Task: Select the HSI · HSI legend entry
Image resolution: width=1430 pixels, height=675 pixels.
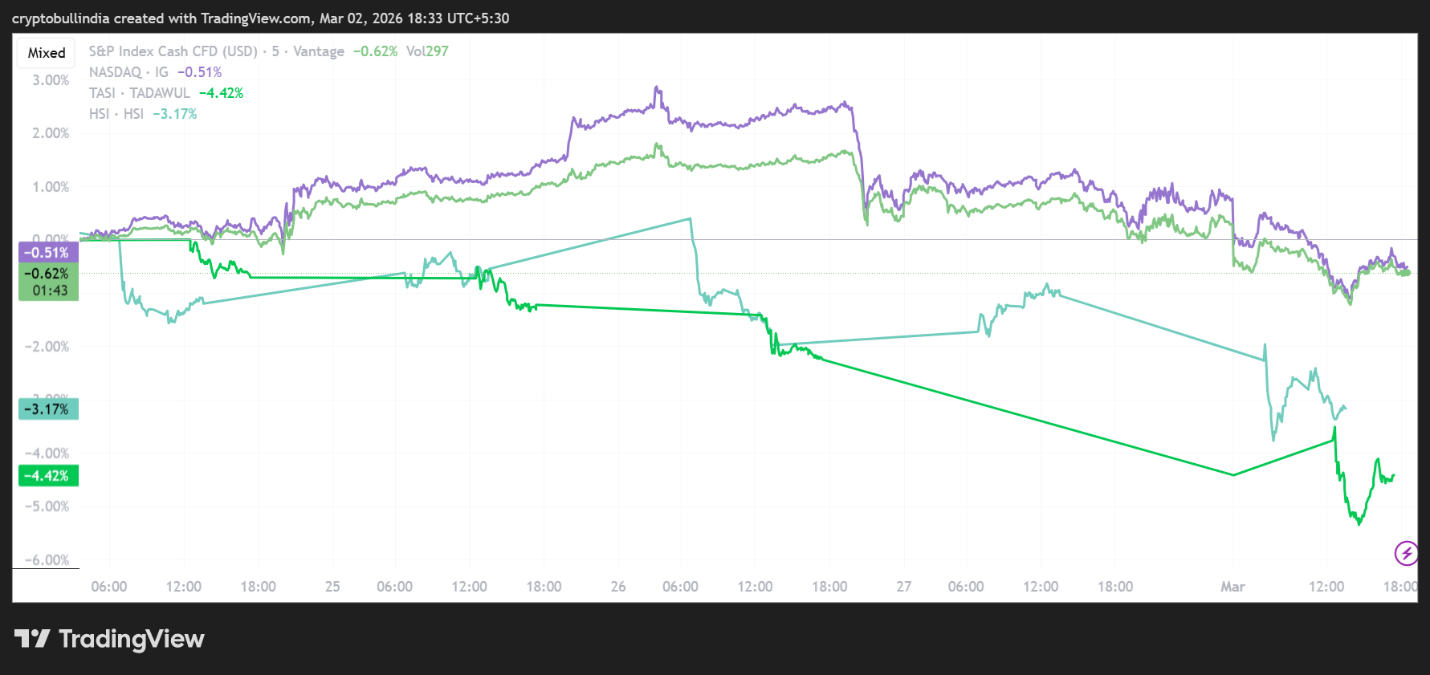Action: [x=116, y=114]
